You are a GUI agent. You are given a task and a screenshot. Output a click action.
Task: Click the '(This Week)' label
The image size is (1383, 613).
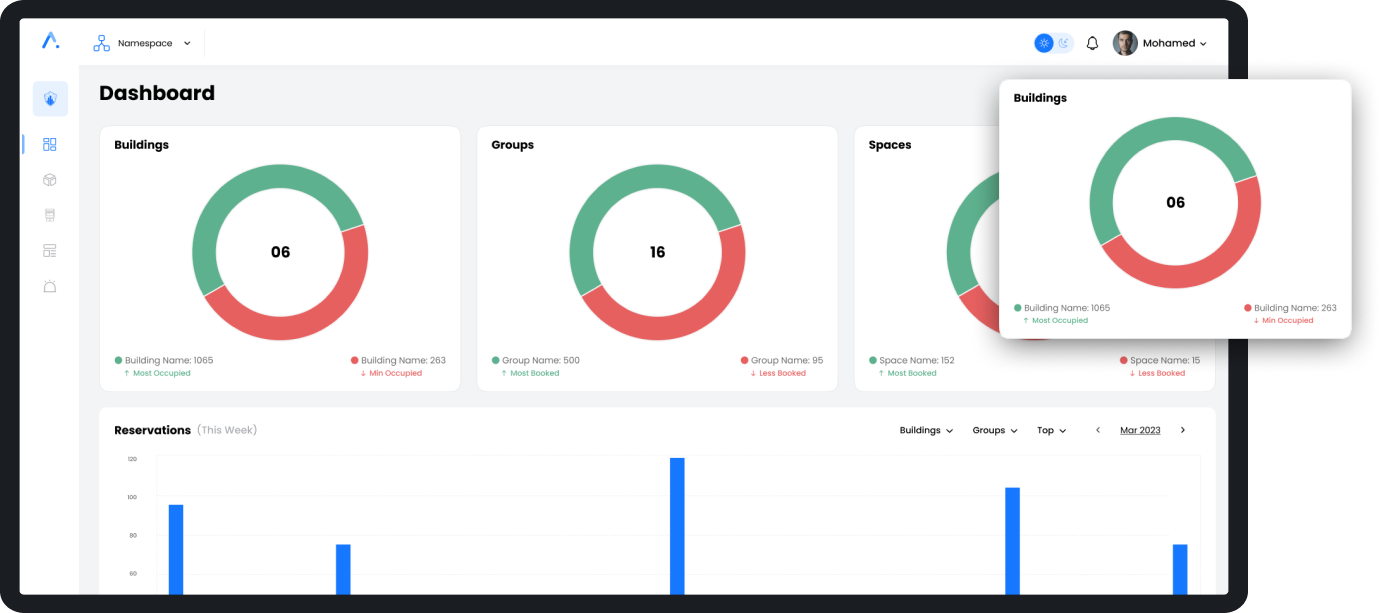(x=227, y=430)
